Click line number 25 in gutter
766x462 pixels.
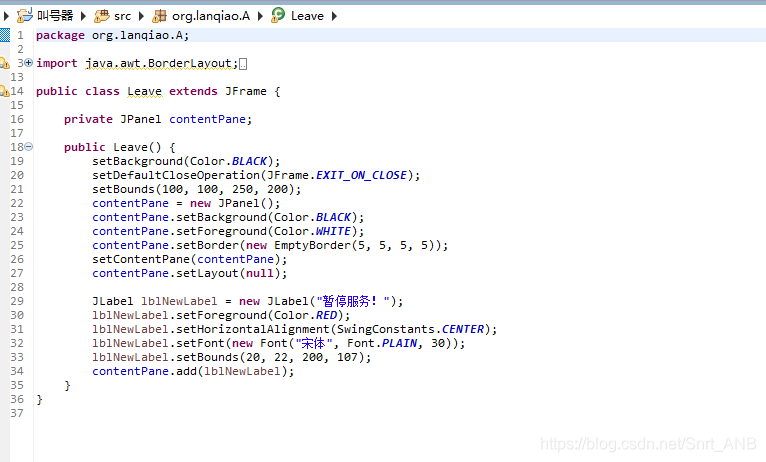pyautogui.click(x=17, y=245)
